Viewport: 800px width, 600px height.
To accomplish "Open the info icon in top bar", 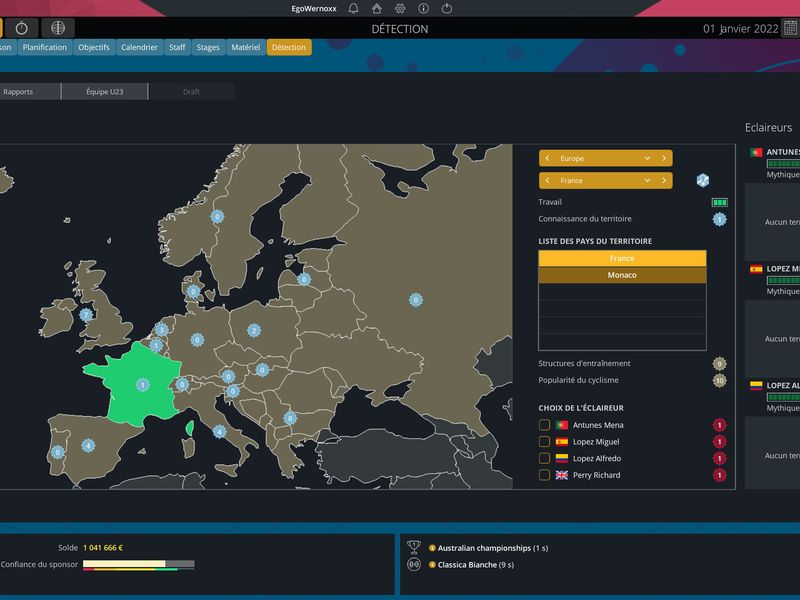I will tap(423, 8).
